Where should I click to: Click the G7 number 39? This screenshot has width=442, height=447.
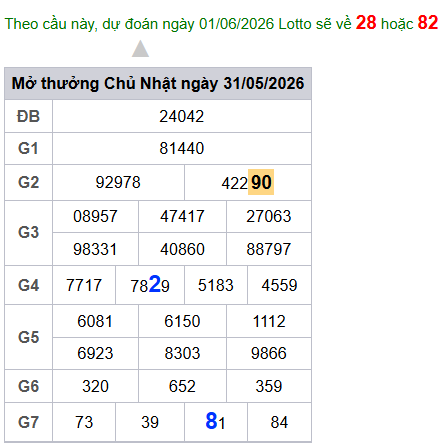pyautogui.click(x=150, y=422)
